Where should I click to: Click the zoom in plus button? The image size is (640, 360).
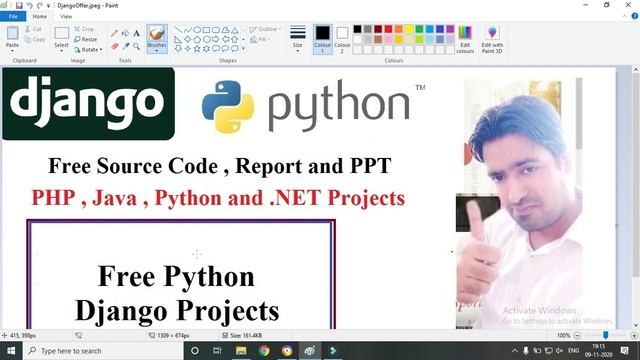[x=634, y=336]
